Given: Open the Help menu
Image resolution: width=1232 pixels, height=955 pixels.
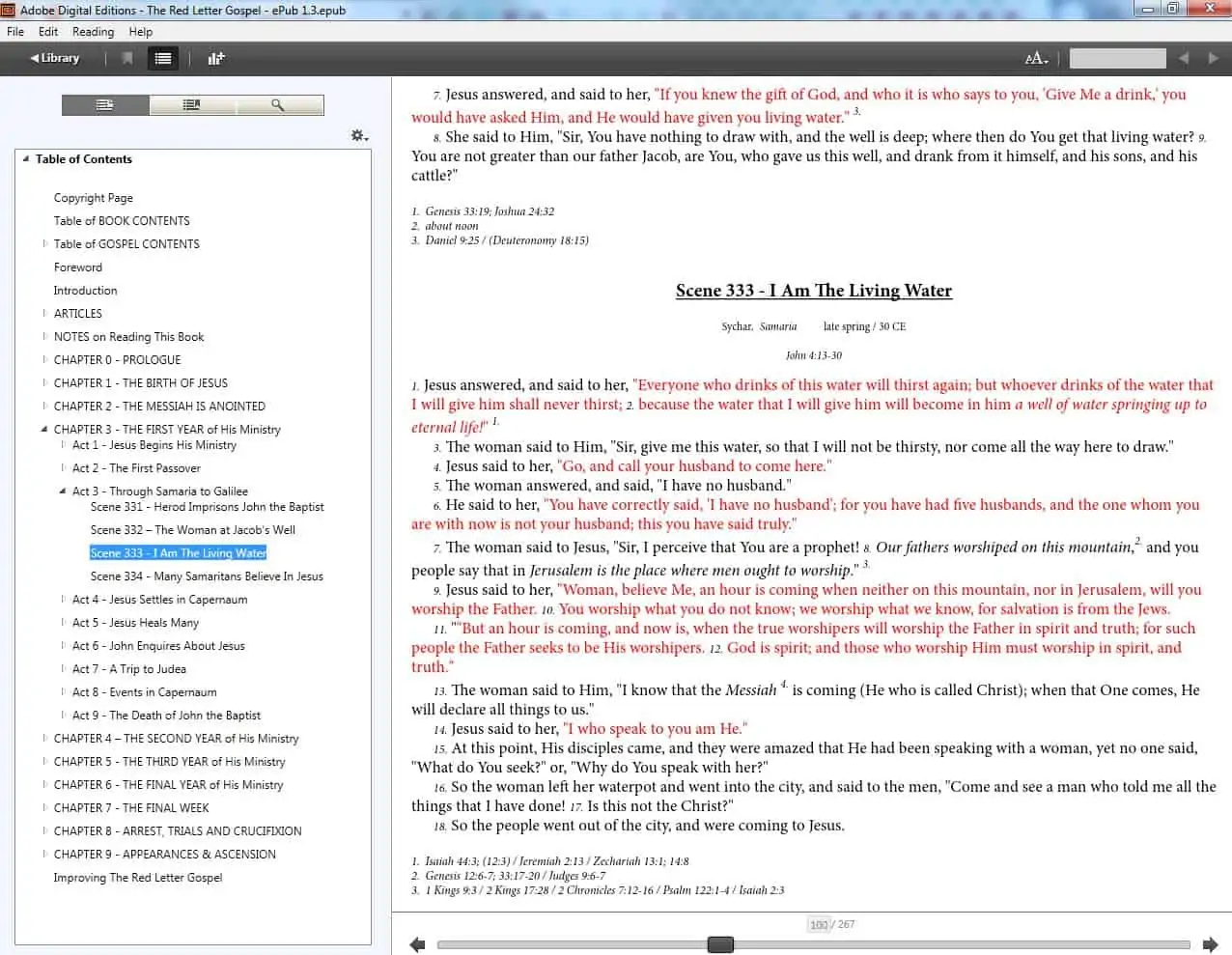Looking at the screenshot, I should pos(141,32).
